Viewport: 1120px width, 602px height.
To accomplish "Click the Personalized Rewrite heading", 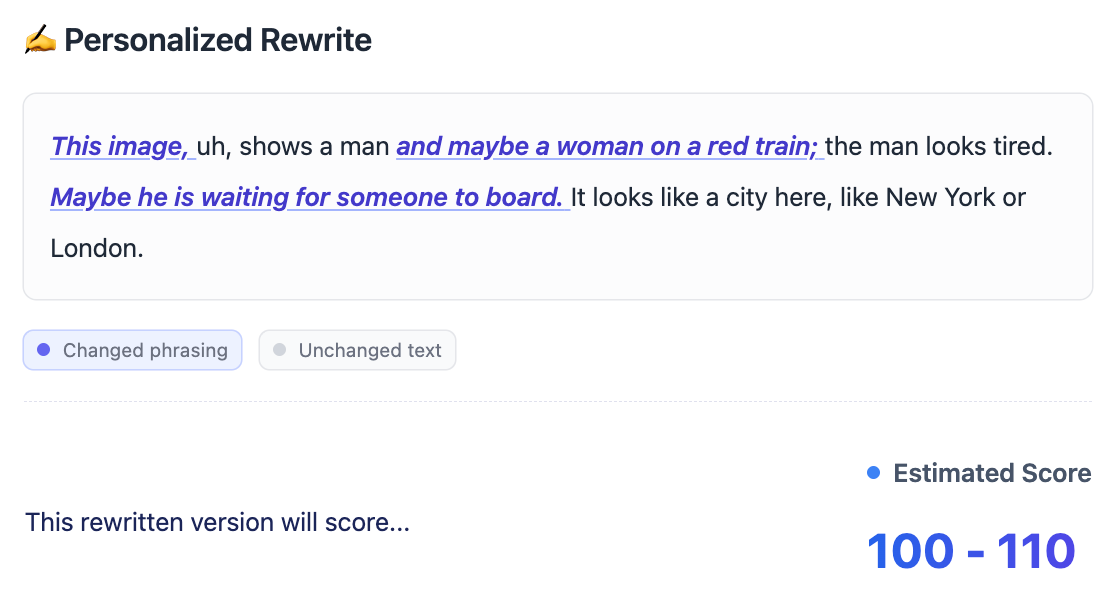I will point(218,41).
